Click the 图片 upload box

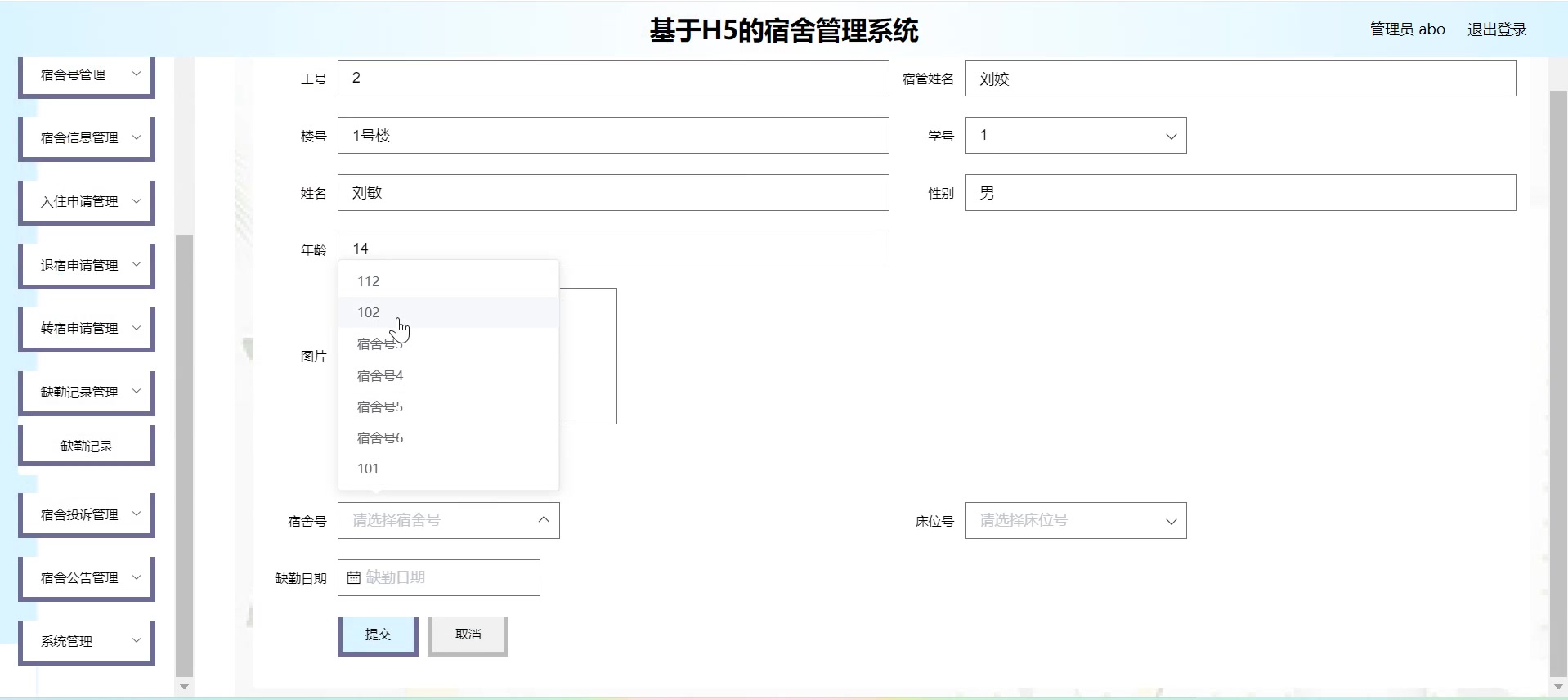click(x=588, y=356)
